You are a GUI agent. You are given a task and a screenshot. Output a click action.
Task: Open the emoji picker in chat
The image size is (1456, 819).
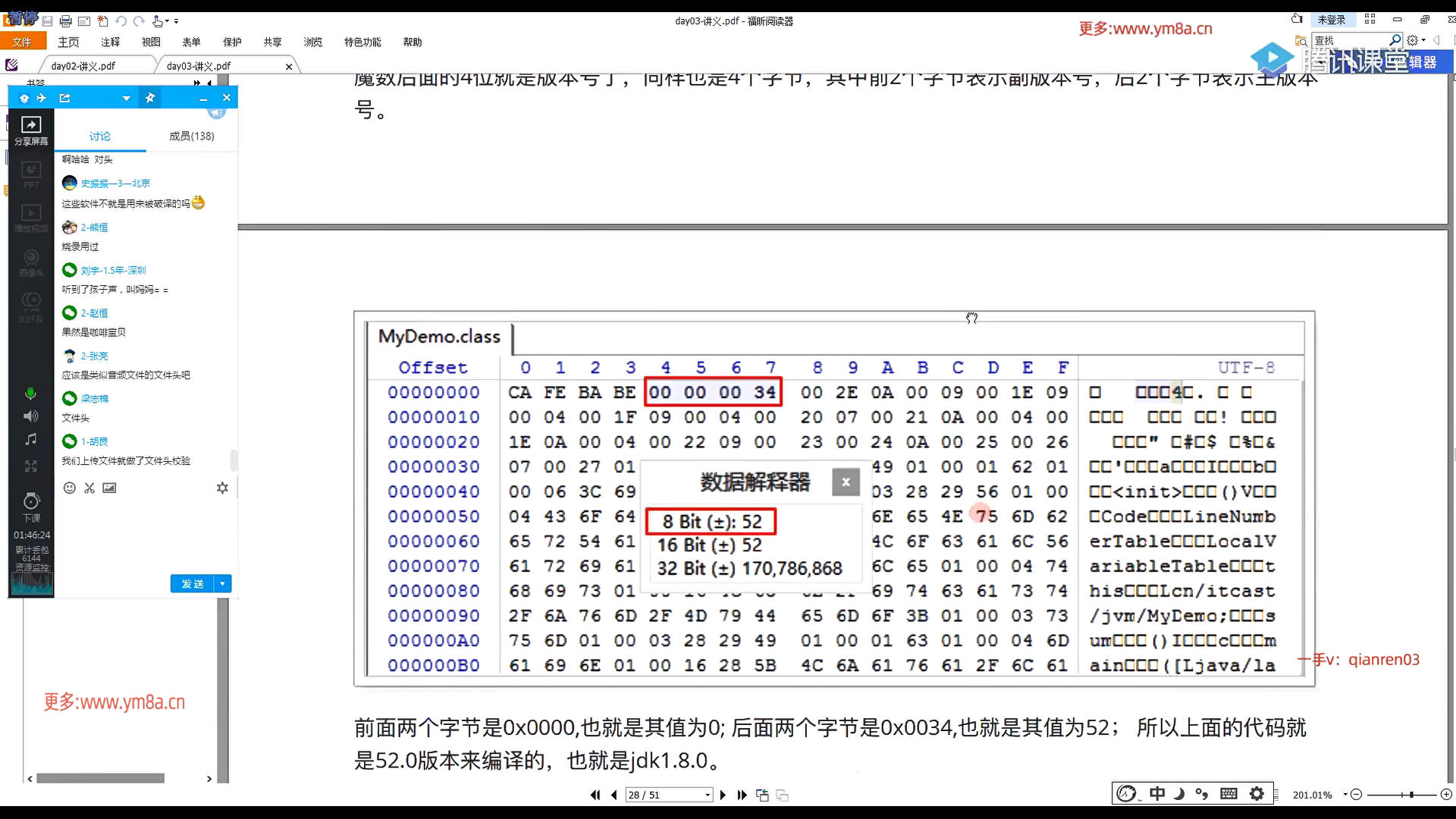tap(69, 488)
